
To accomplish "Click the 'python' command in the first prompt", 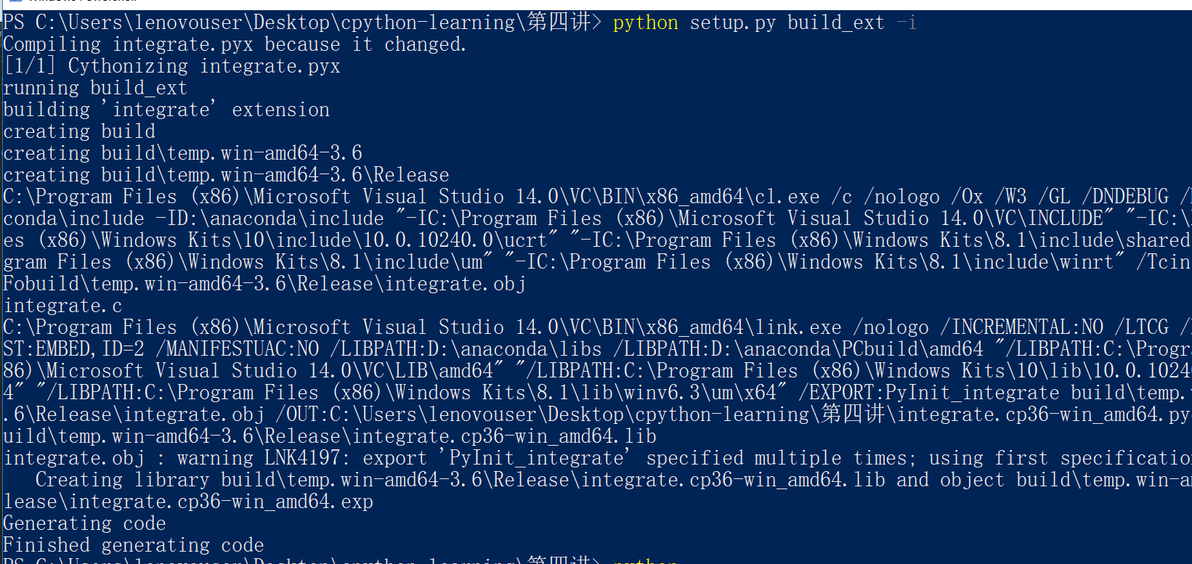I will [x=645, y=22].
